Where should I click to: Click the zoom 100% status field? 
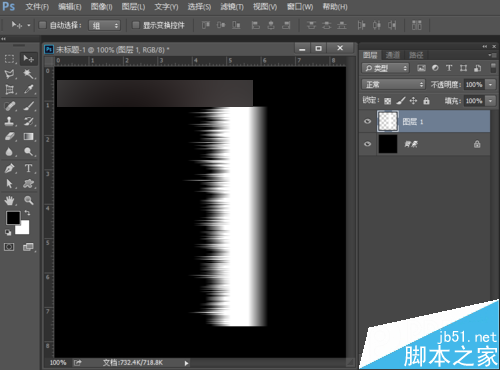[58, 363]
